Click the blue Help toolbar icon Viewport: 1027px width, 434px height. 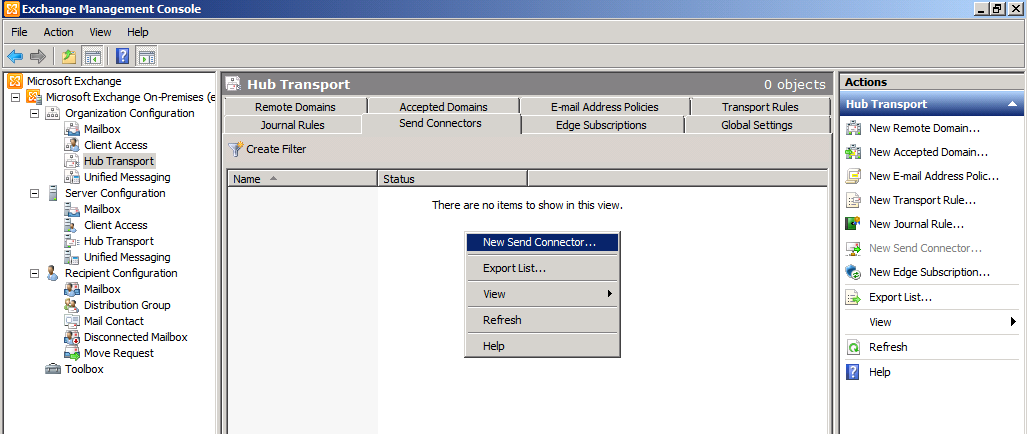point(122,57)
